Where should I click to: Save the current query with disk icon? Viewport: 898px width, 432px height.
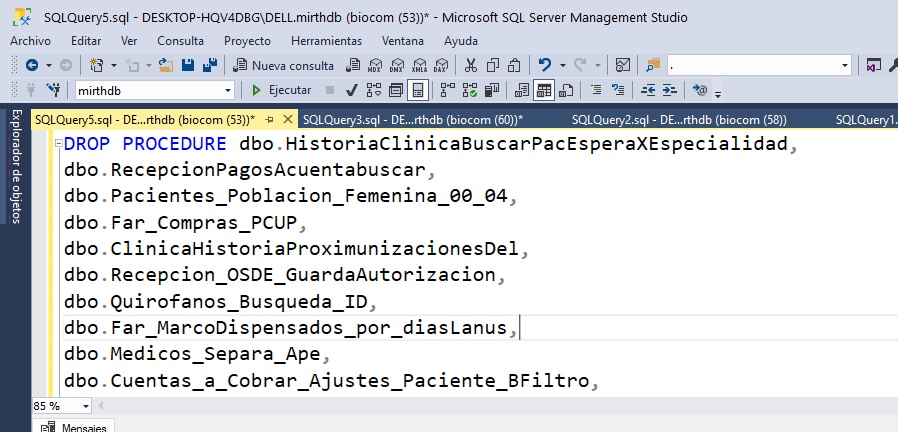(188, 65)
